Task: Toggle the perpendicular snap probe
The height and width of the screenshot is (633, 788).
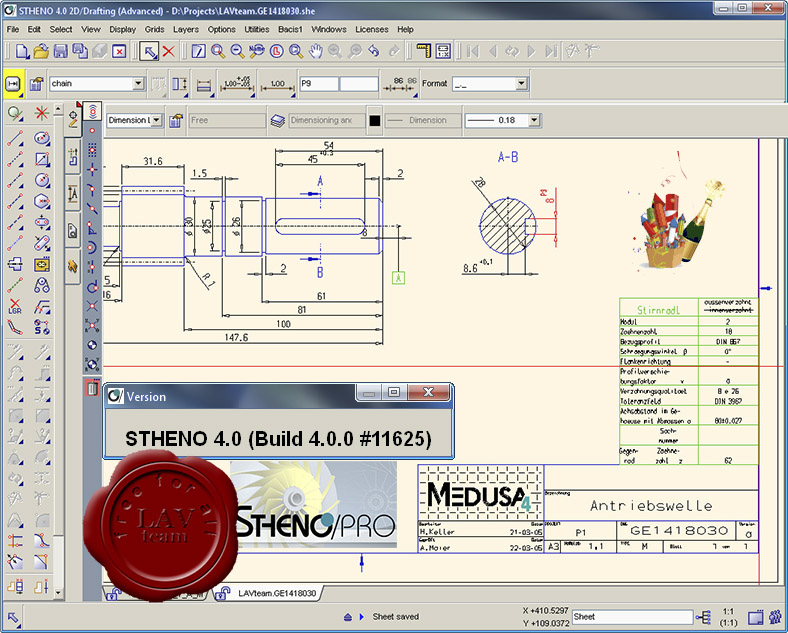Action: click(92, 228)
